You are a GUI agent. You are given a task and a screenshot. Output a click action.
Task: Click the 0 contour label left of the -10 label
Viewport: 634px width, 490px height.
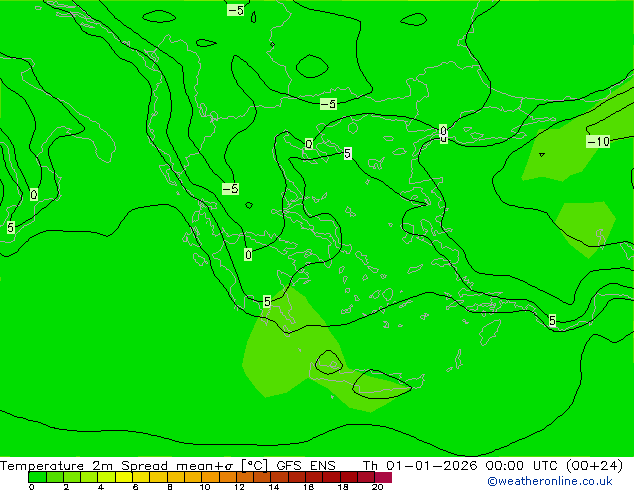point(444,131)
